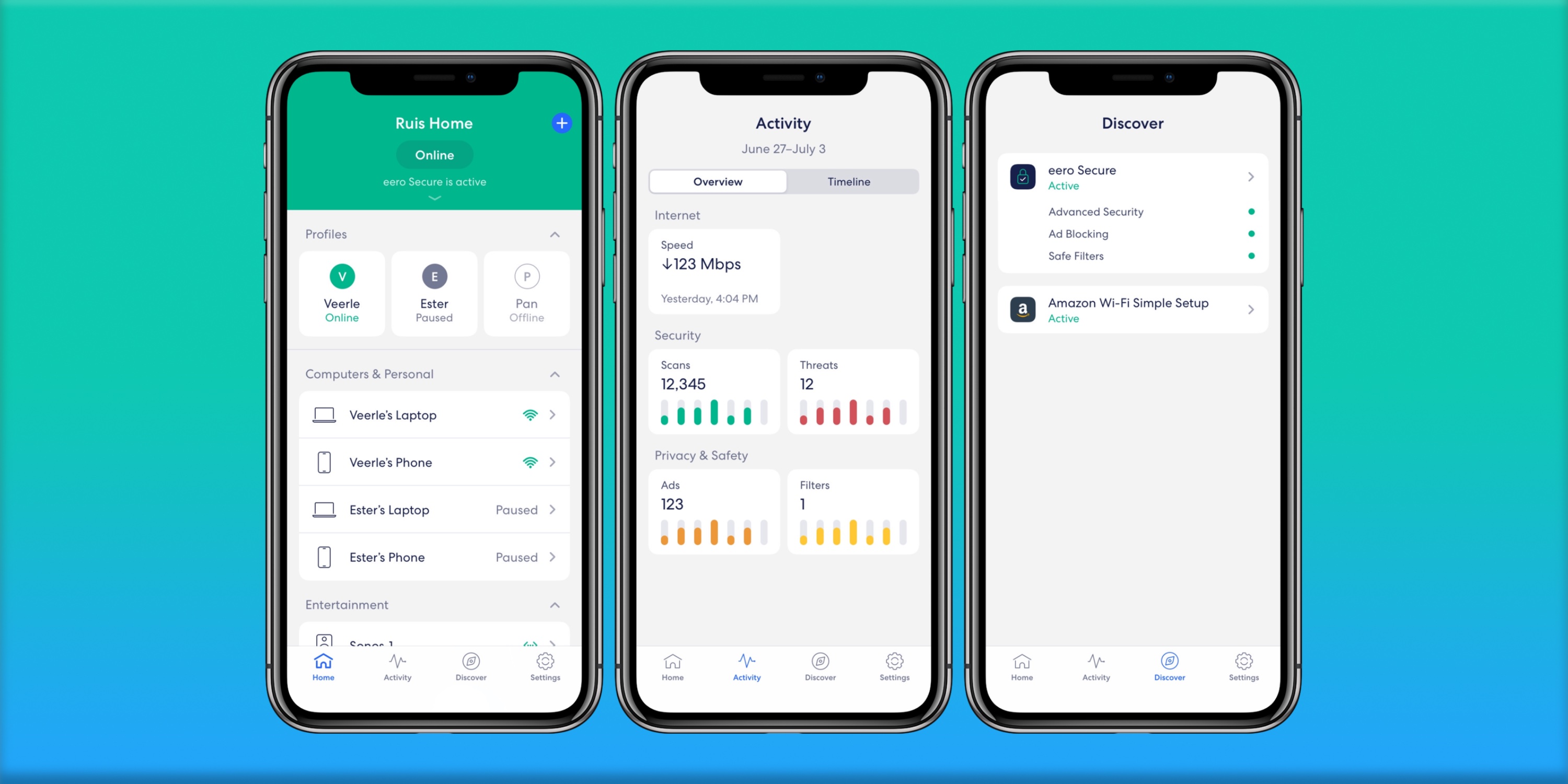Toggle Ad Blocking feature on
The height and width of the screenshot is (784, 1568).
(1251, 233)
